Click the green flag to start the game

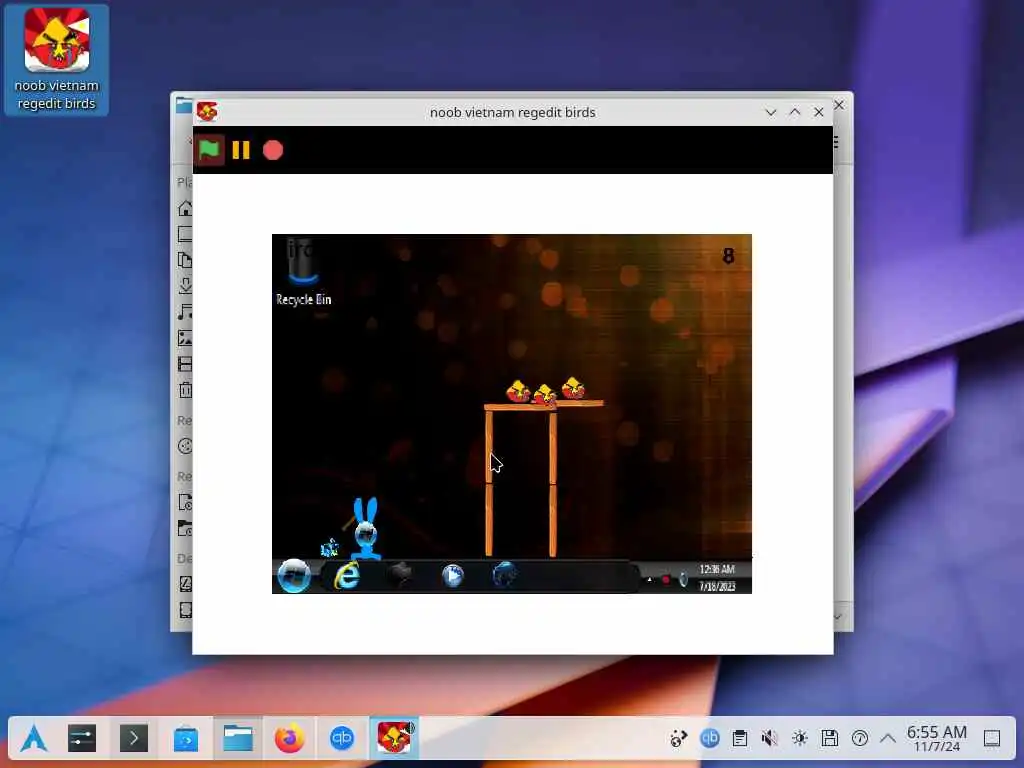[209, 150]
